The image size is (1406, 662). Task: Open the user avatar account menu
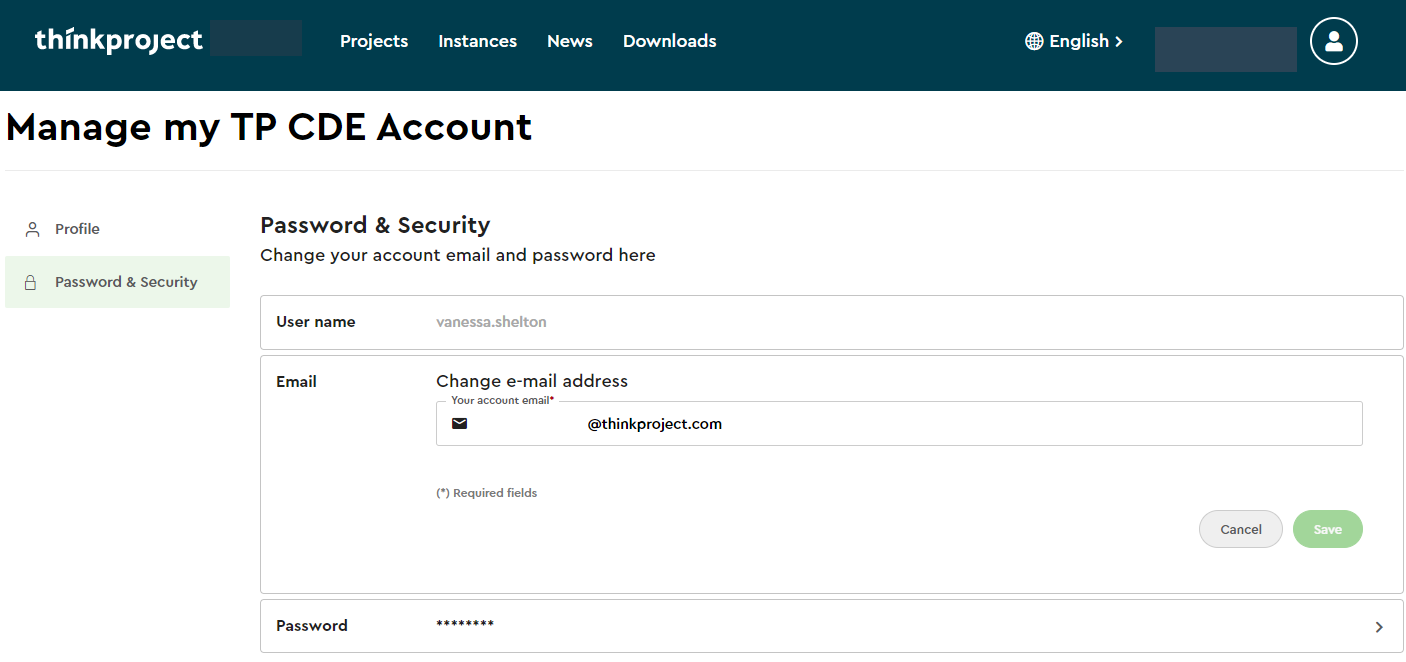pyautogui.click(x=1333, y=41)
